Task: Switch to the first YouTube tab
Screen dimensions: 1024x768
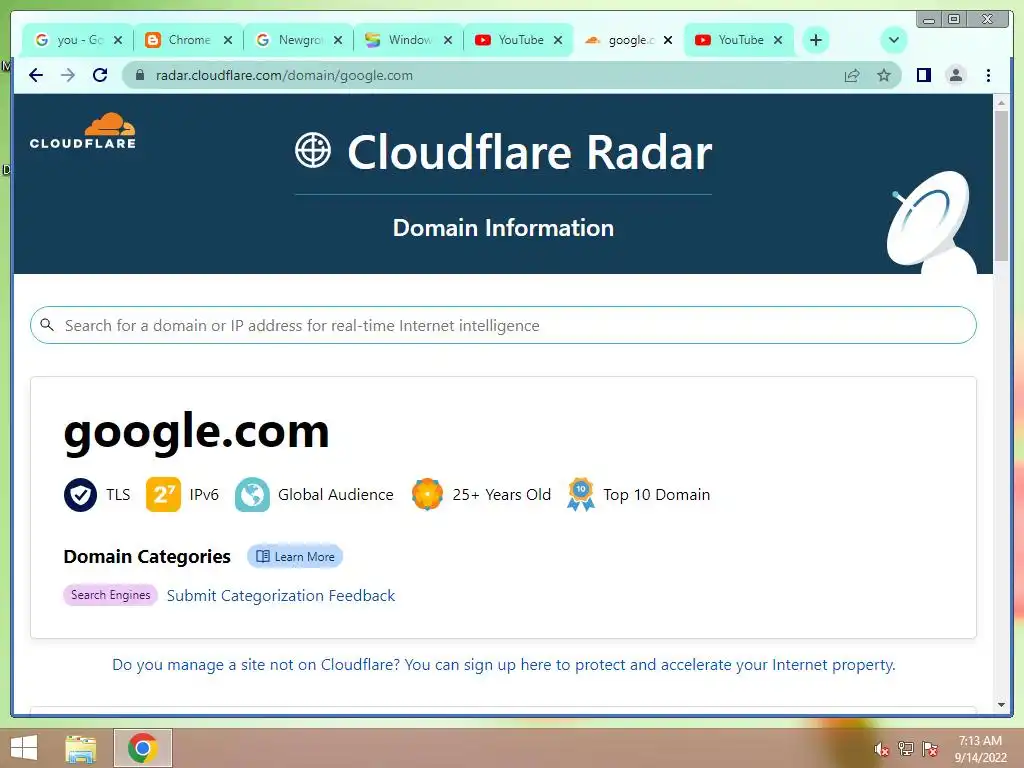Action: point(519,40)
